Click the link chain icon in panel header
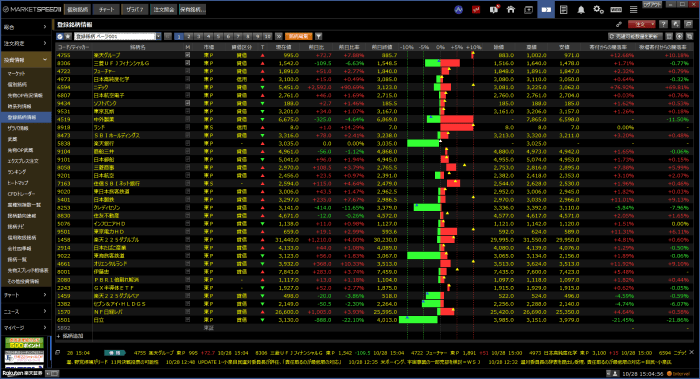This screenshot has height=379, width=700. coord(619,25)
